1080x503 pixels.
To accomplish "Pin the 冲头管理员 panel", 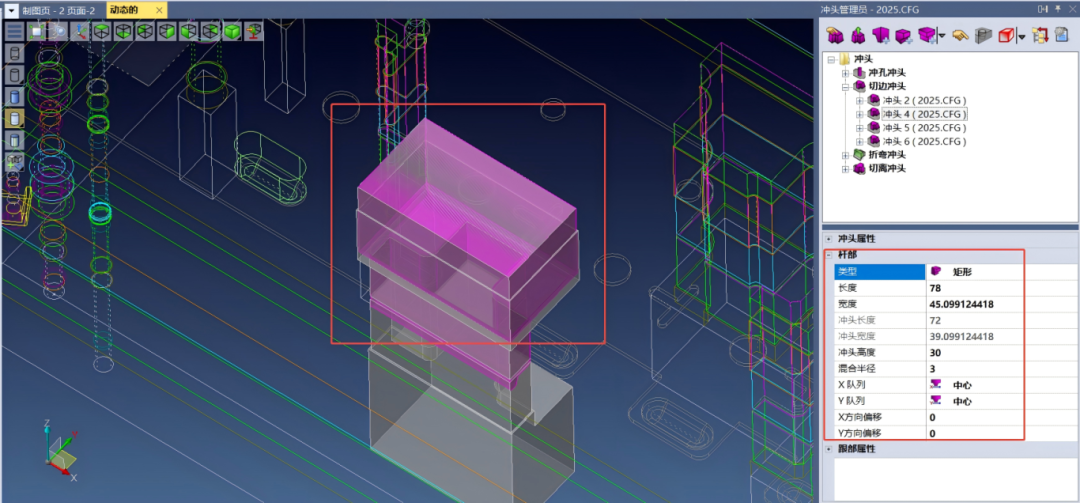I will point(1058,9).
